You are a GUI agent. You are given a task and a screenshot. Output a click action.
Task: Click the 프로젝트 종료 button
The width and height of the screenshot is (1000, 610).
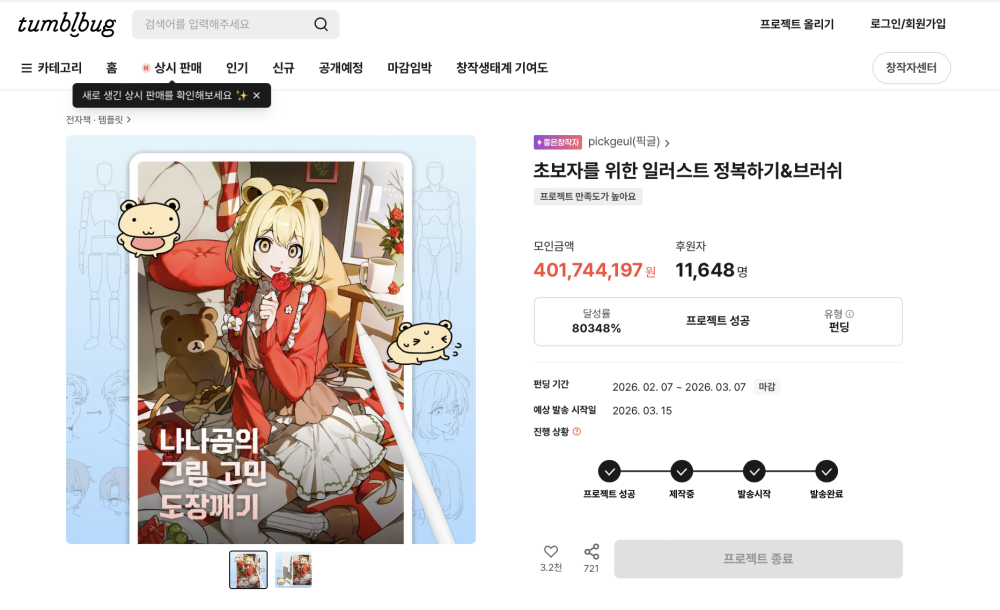[x=758, y=559]
